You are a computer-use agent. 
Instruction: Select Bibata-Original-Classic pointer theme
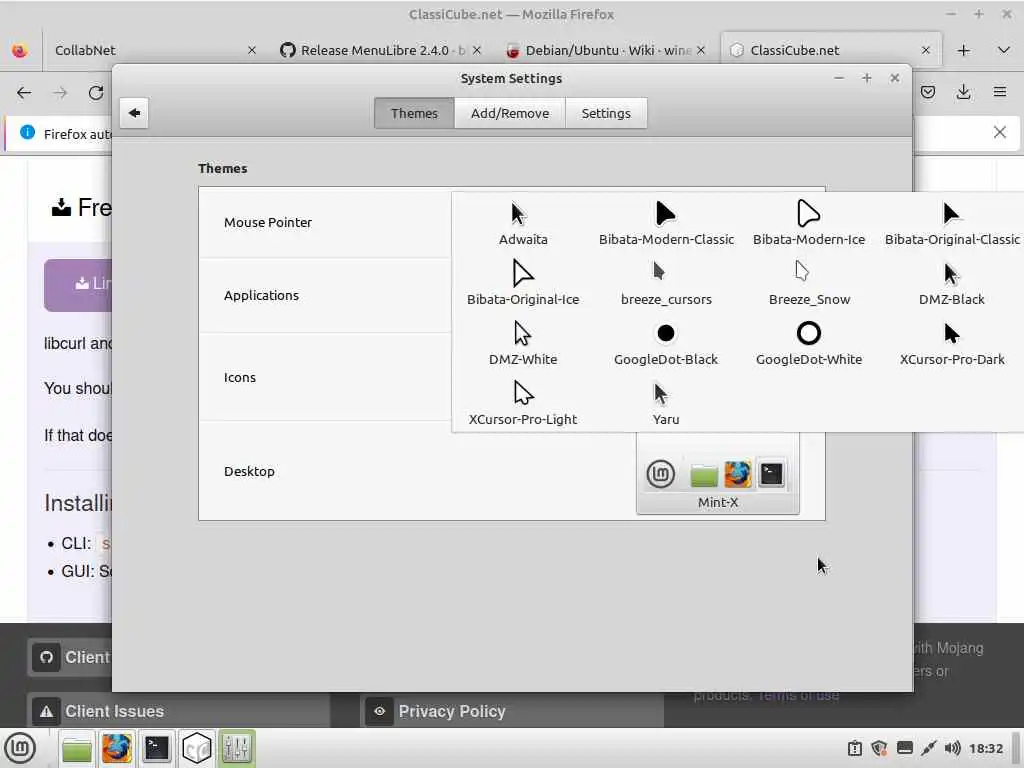click(x=952, y=224)
